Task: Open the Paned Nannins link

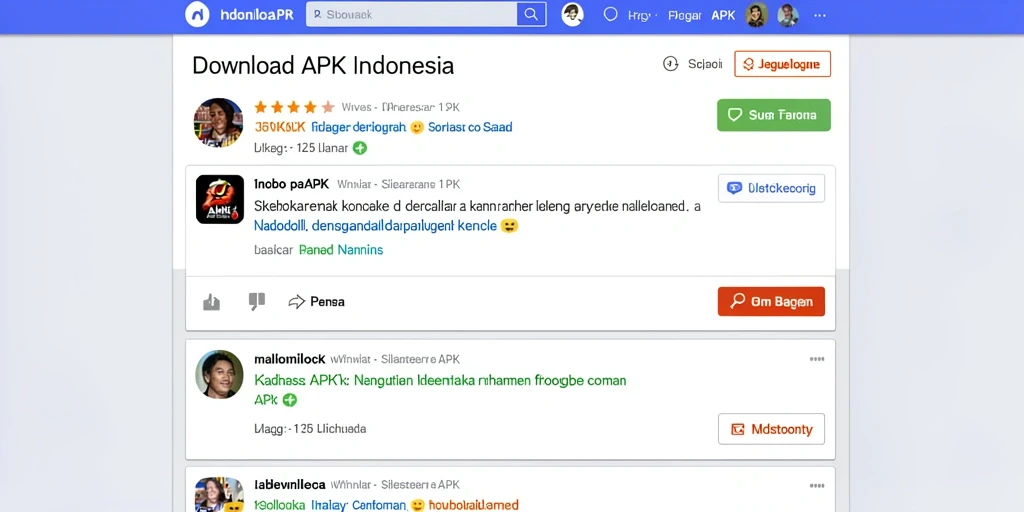Action: pos(341,250)
